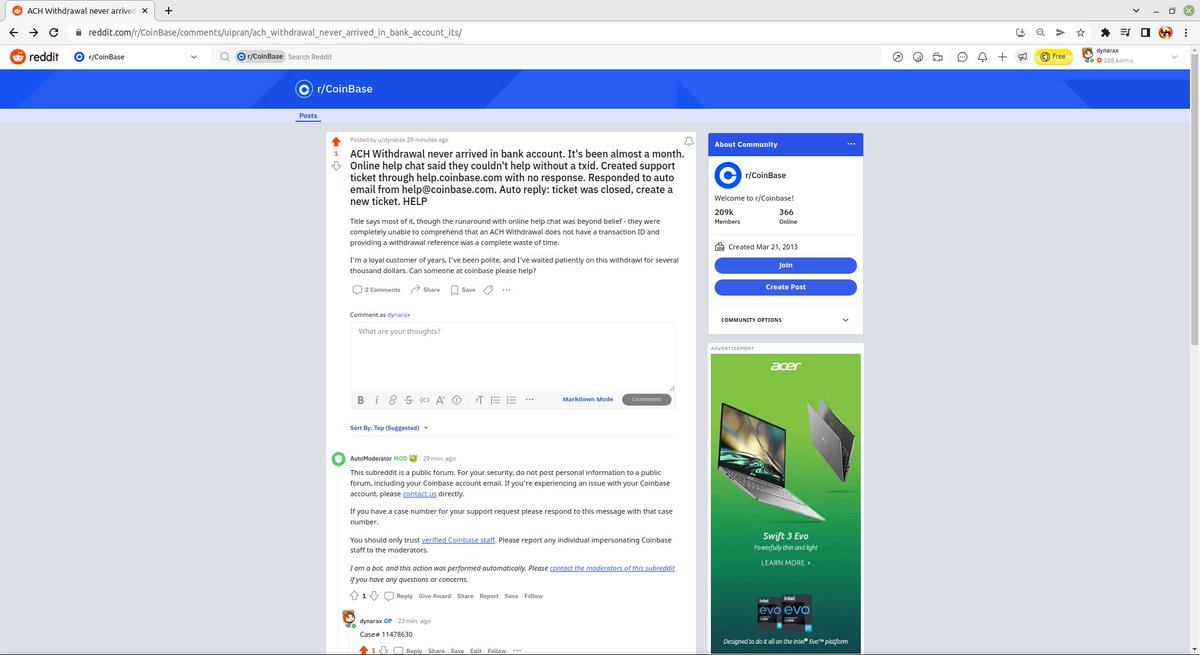Insert a link in comment editor
Image resolution: width=1200 pixels, height=655 pixels.
click(393, 400)
